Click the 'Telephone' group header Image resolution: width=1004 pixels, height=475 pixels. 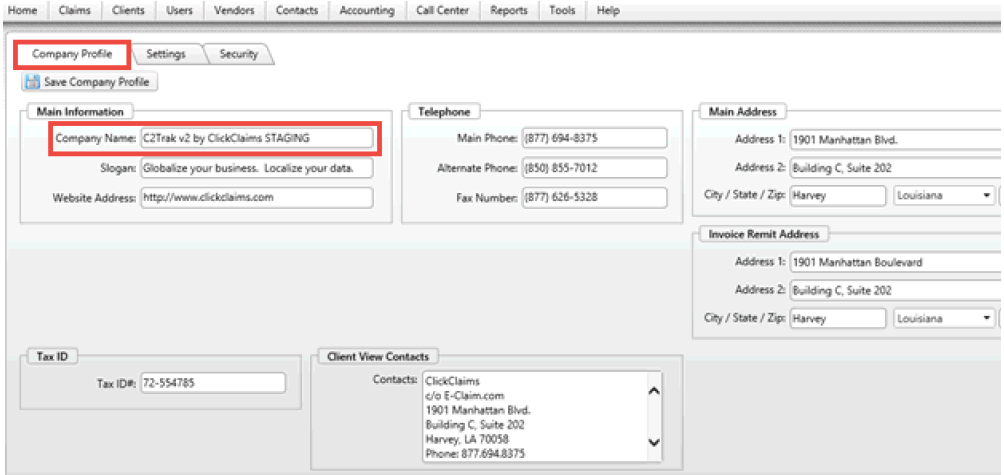444,111
